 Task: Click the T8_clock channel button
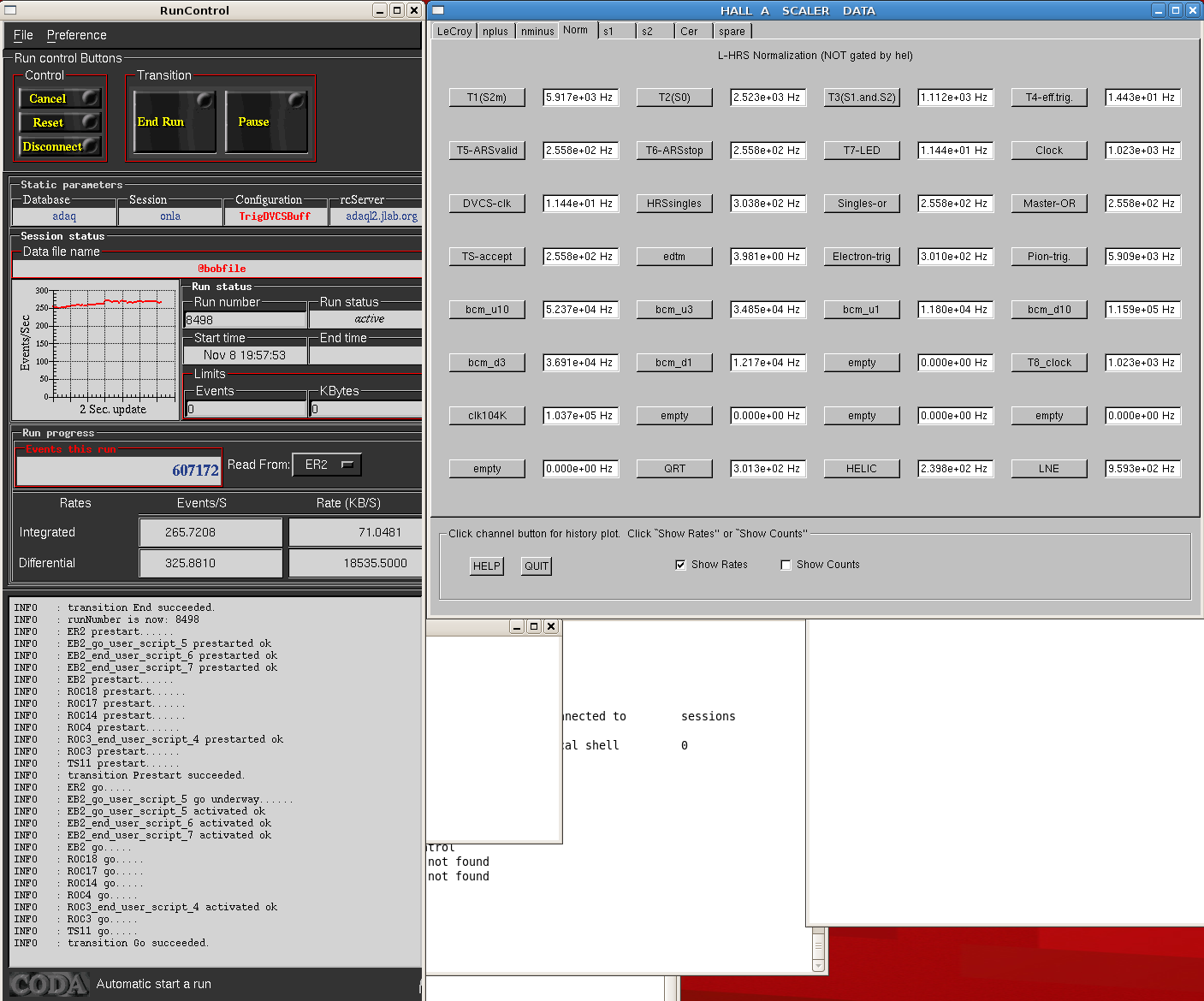1049,363
